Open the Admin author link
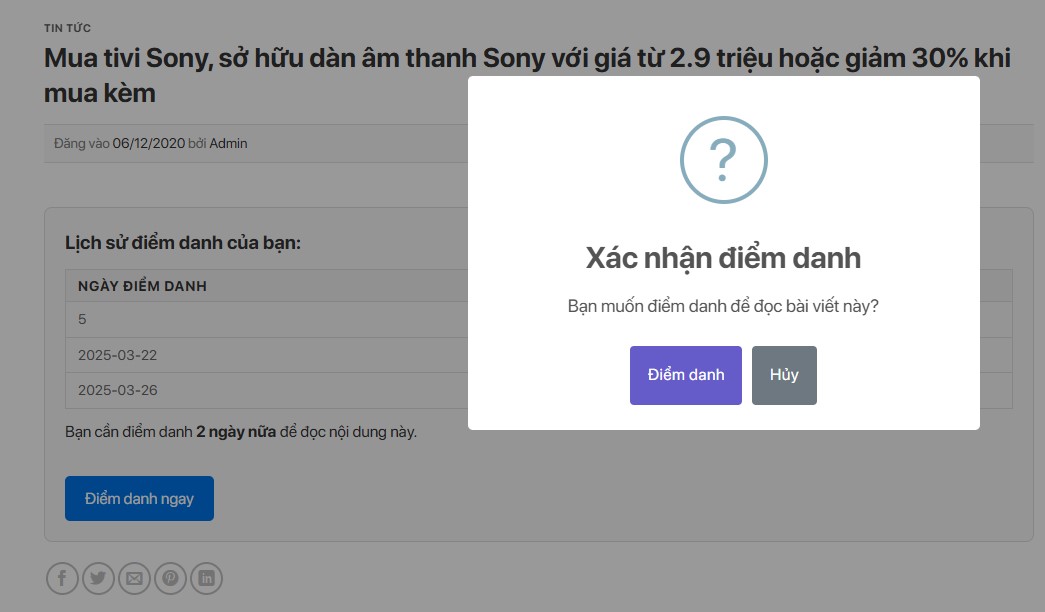 (x=228, y=143)
